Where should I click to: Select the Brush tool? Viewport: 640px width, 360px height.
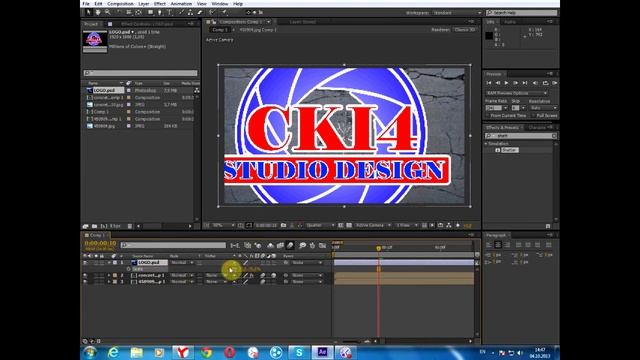point(181,13)
